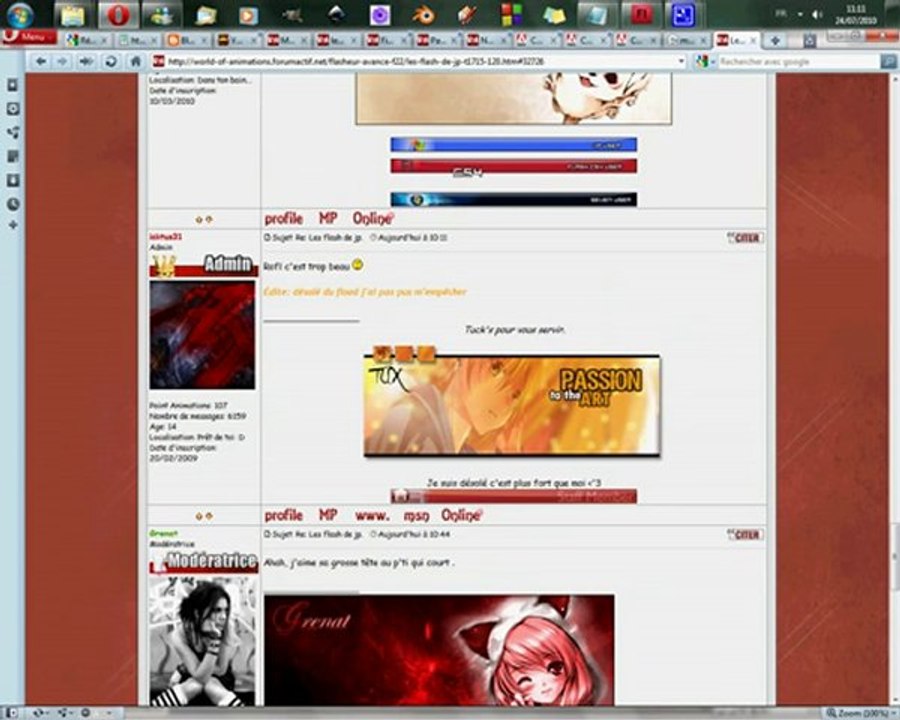Click 'Citer' on the Admin's post
Screen dimensions: 900x720
pos(745,238)
